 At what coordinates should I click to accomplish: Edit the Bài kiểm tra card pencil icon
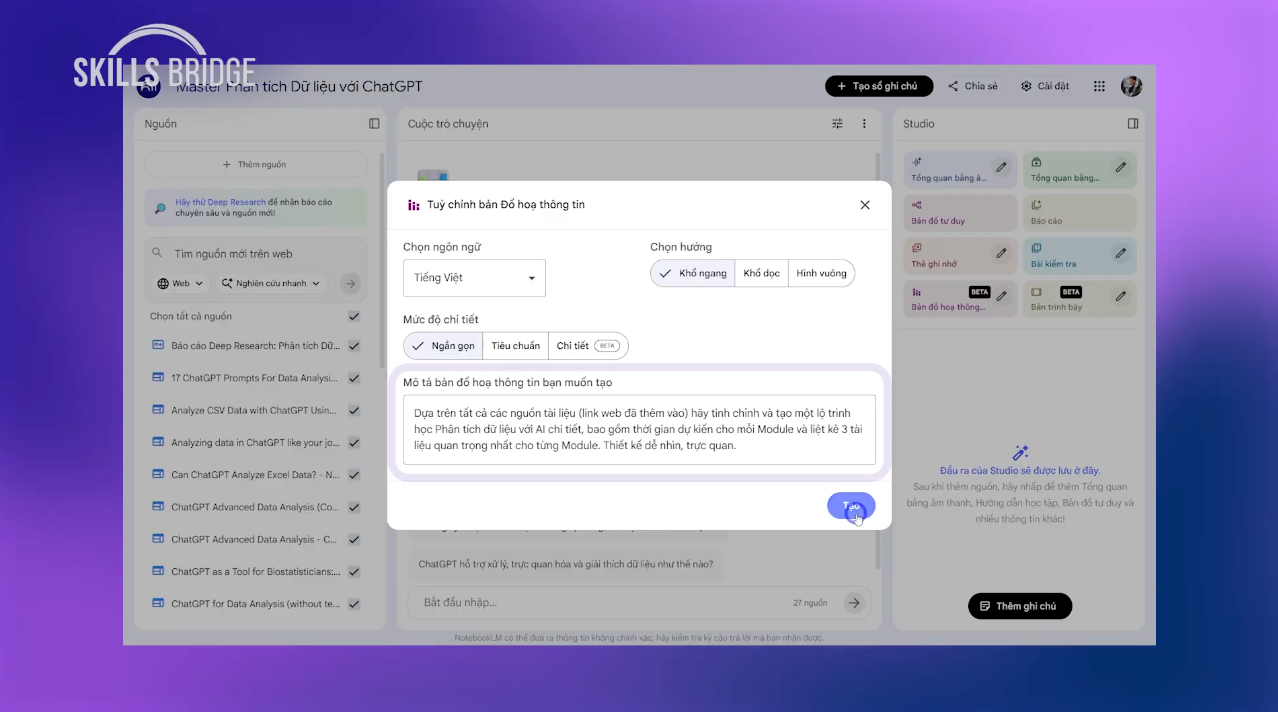tap(1120, 253)
